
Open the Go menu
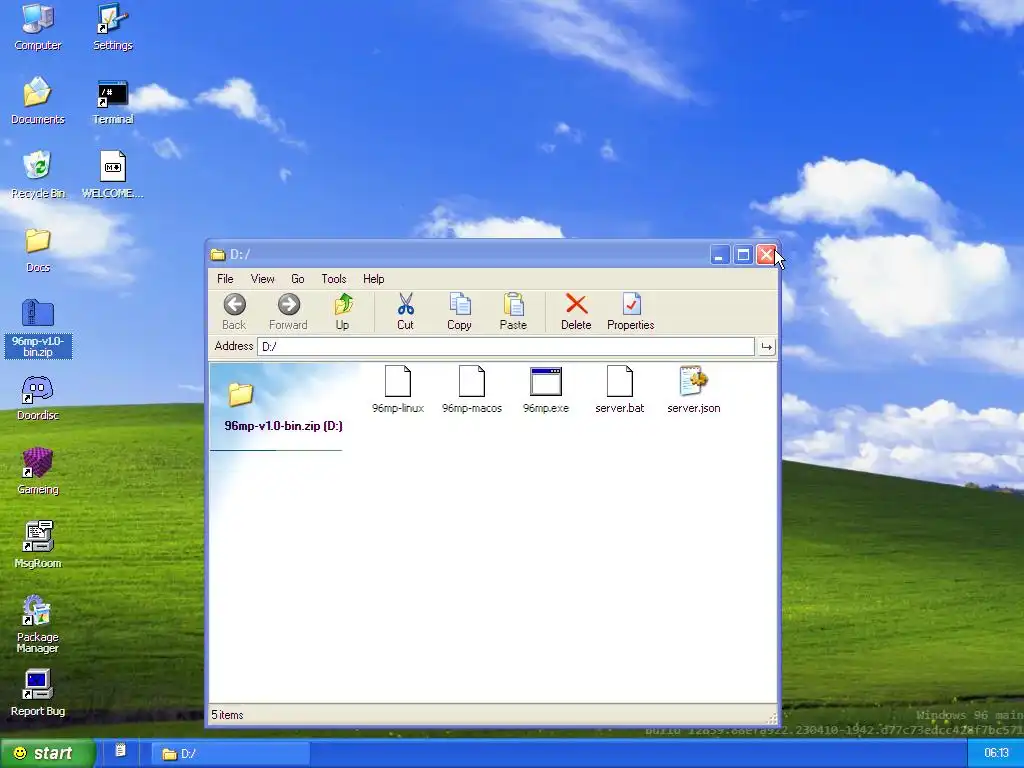[298, 279]
